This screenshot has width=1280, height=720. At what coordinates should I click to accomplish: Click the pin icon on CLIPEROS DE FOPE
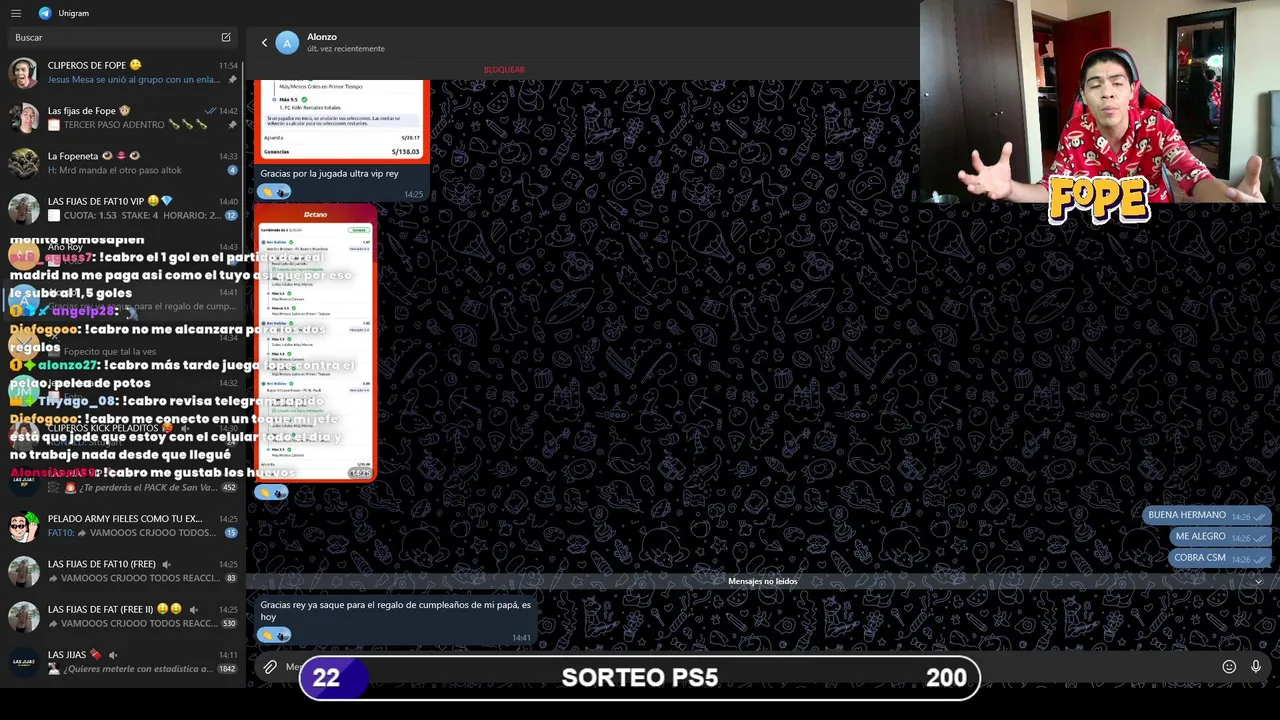[232, 80]
